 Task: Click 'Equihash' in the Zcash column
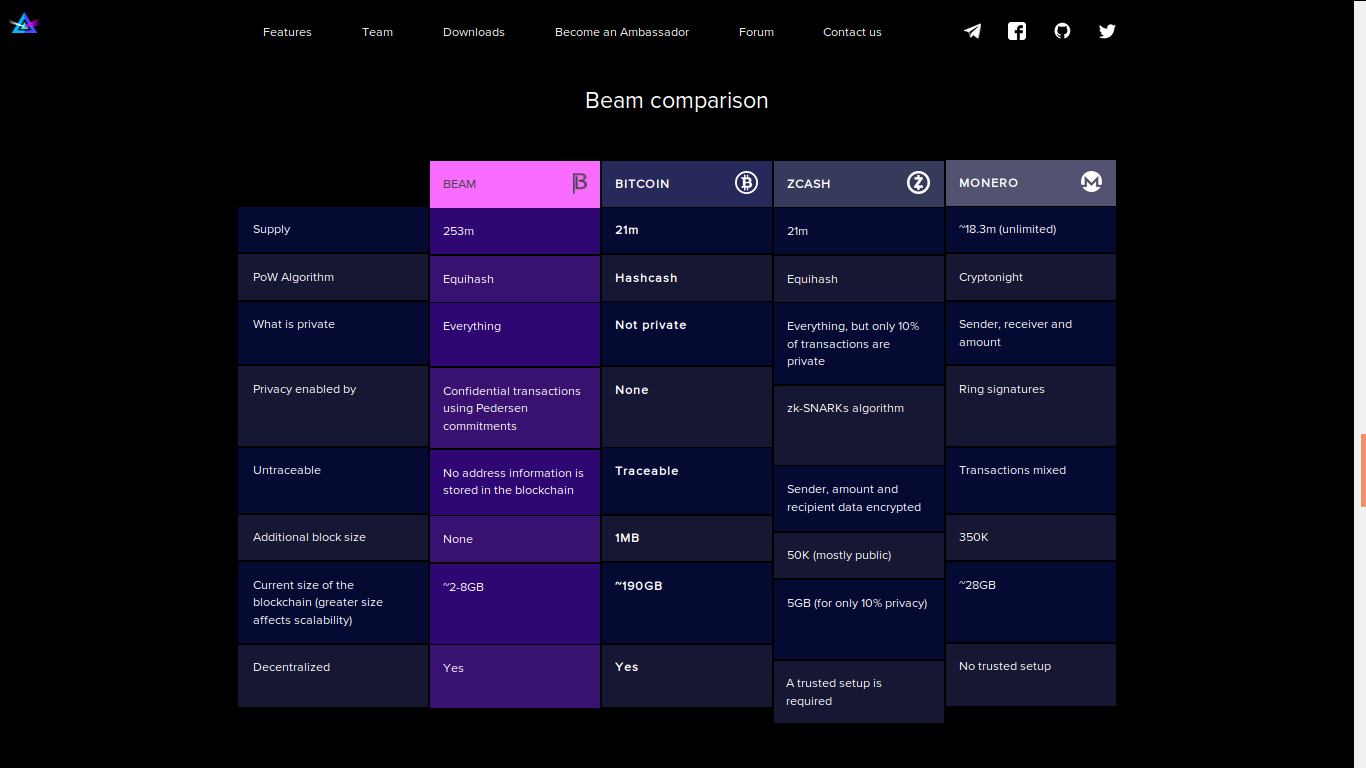(x=859, y=279)
